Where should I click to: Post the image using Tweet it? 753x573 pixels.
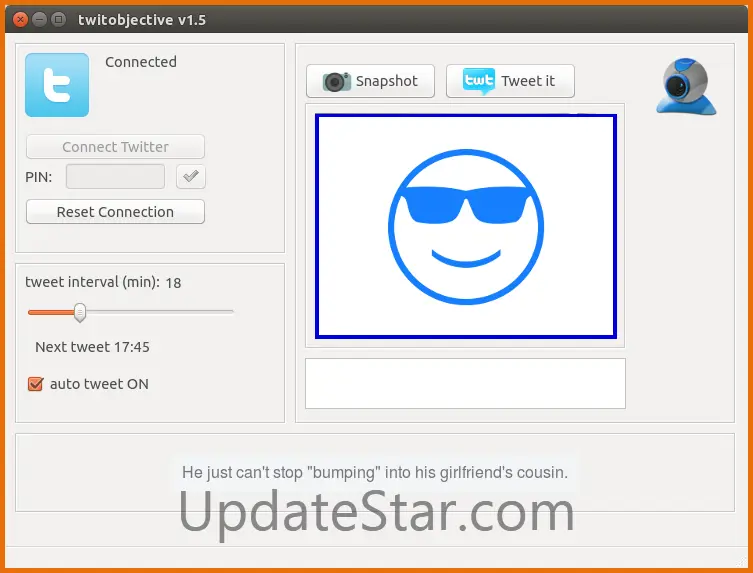click(510, 81)
